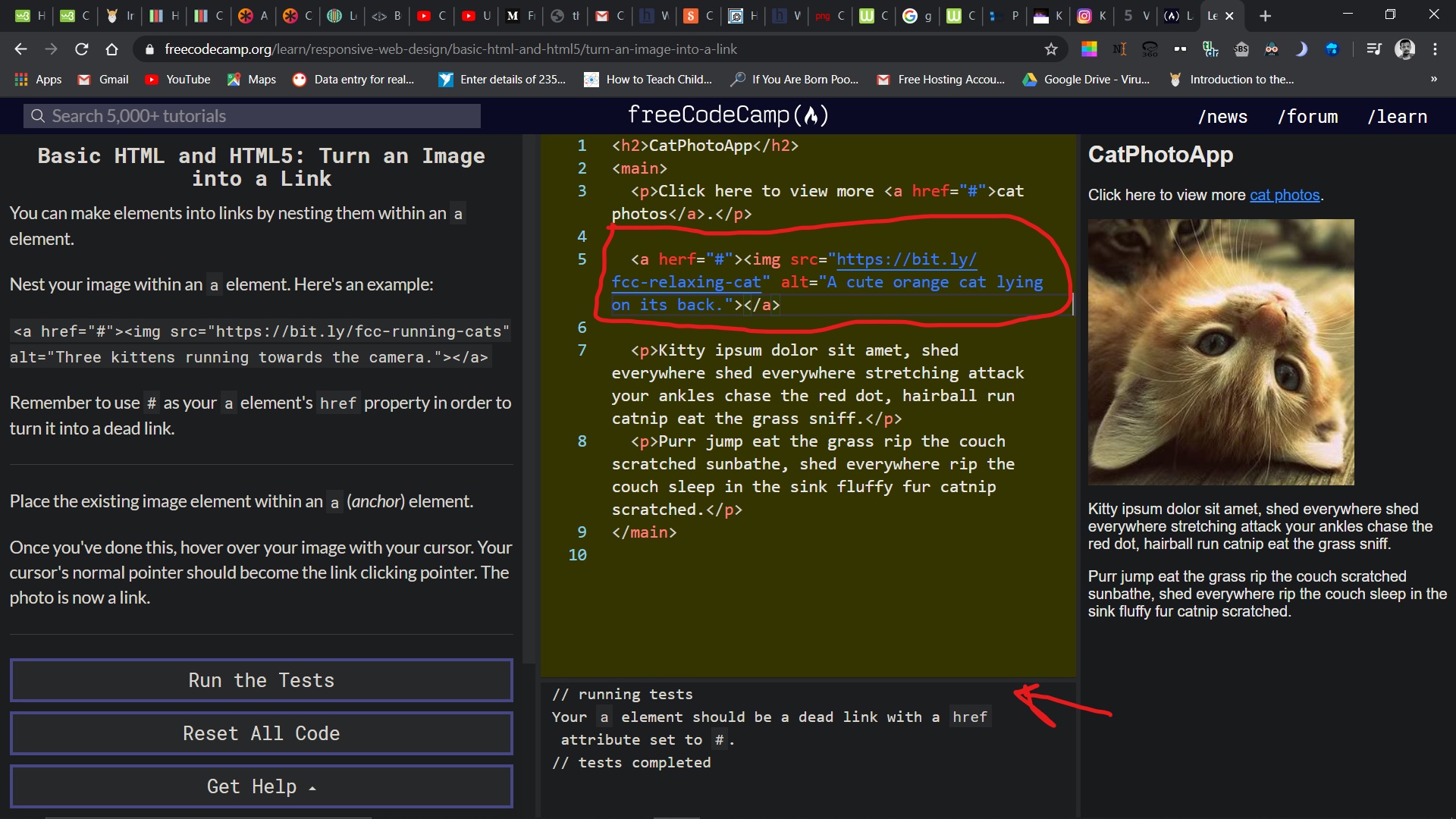Click the Run the Tests button
This screenshot has width=1456, height=819.
click(261, 680)
